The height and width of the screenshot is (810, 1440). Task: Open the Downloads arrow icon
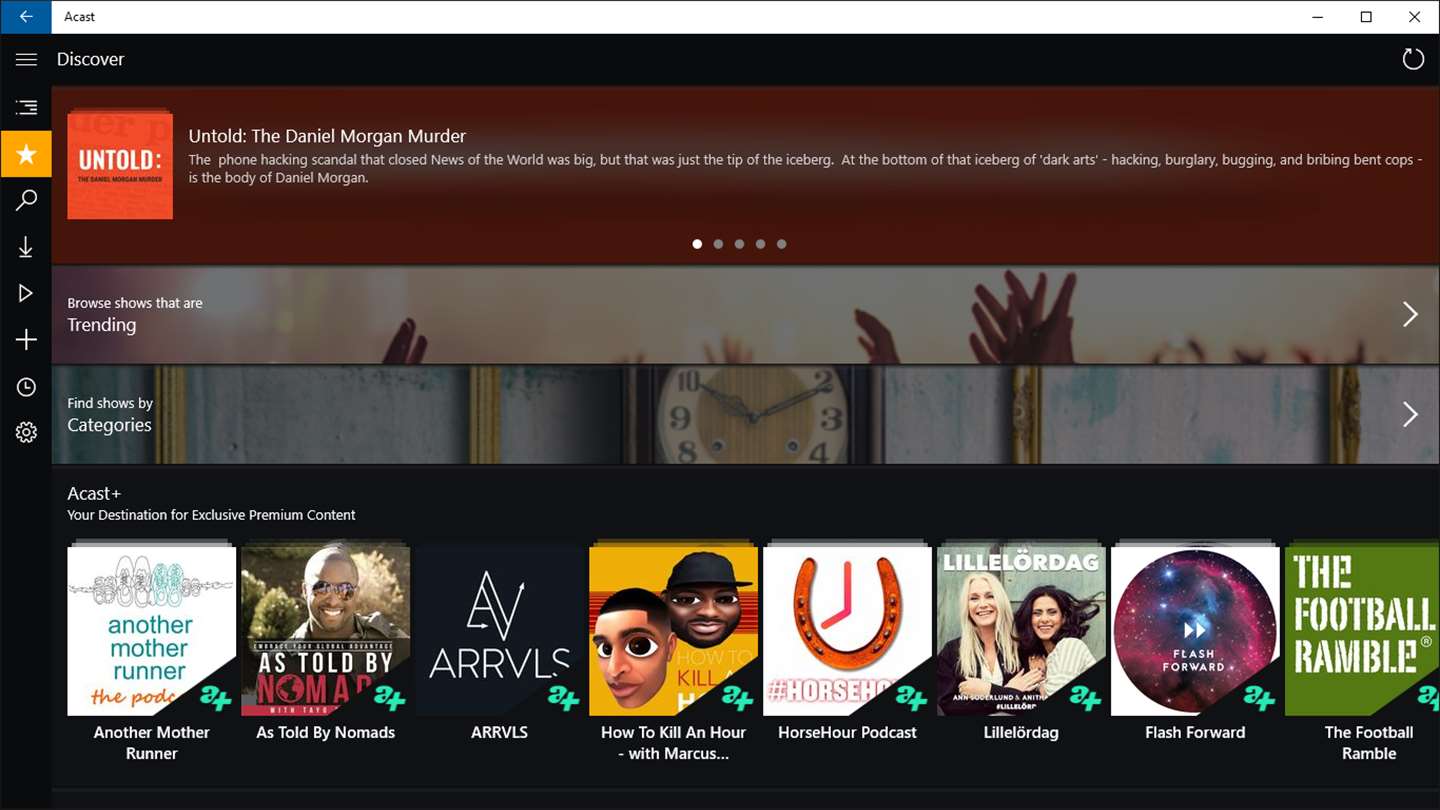click(x=26, y=247)
